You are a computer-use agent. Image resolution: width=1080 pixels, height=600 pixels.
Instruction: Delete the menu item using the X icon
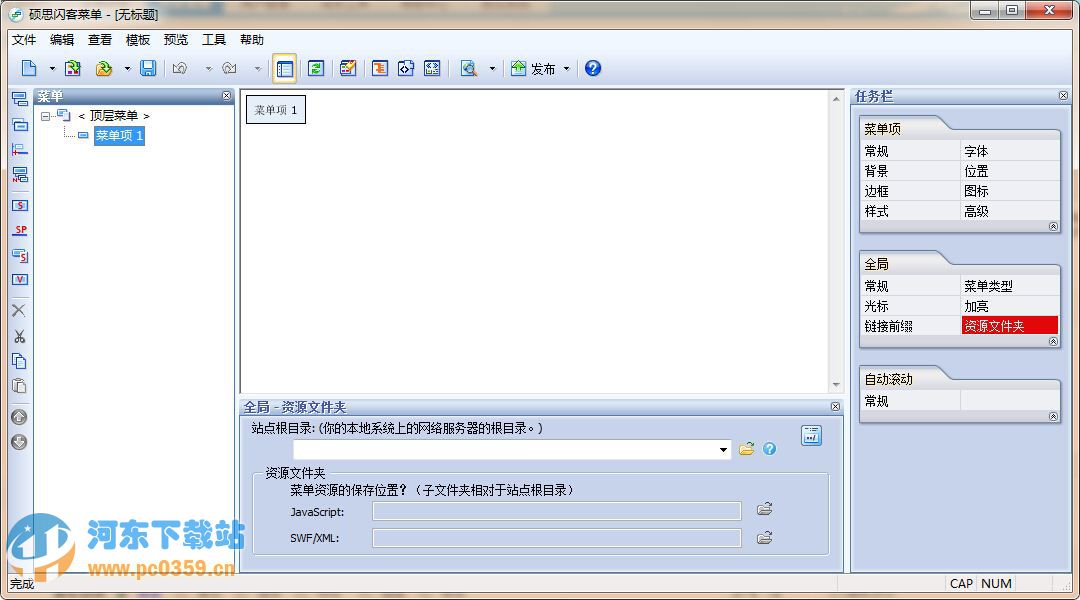20,310
